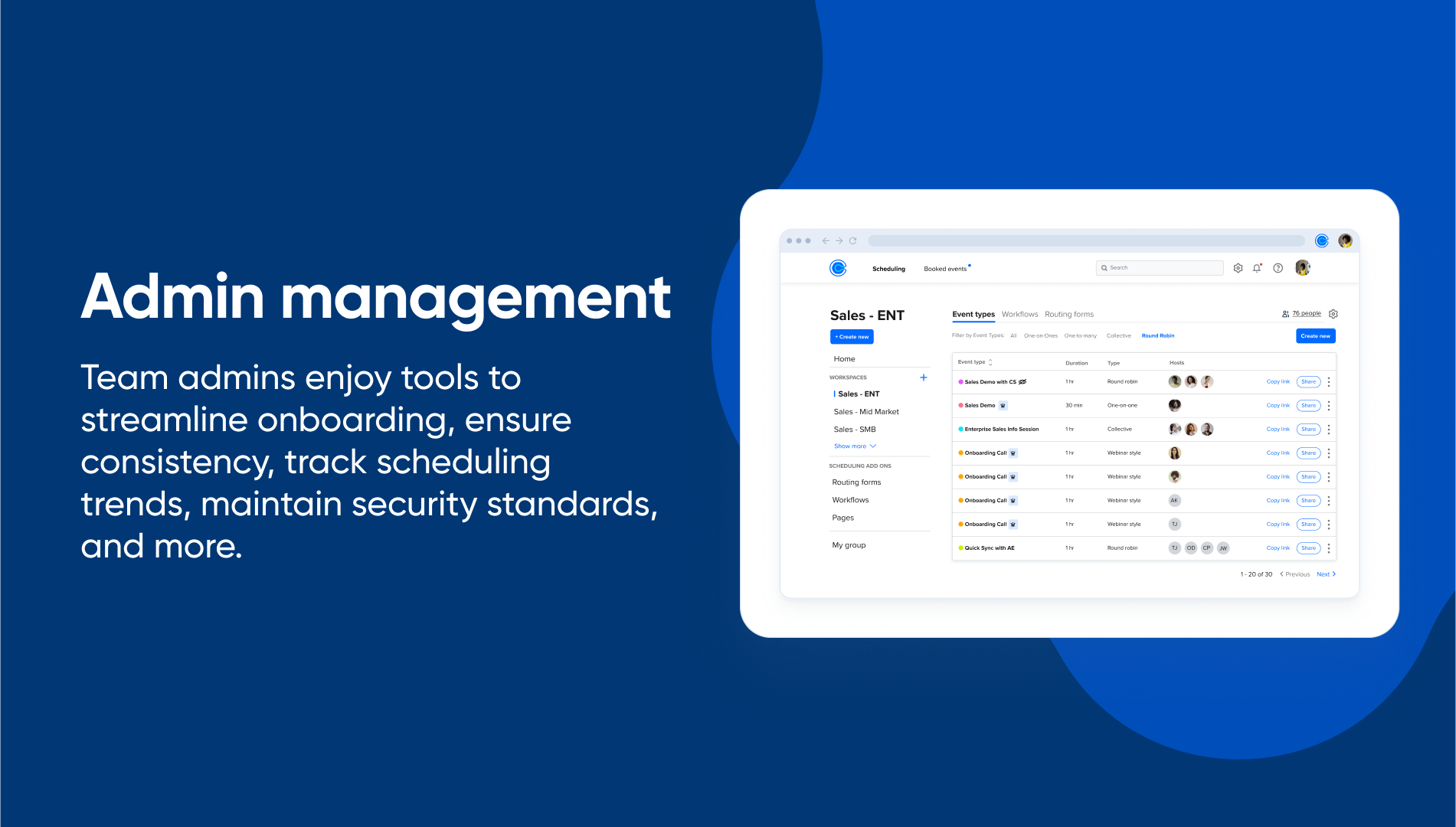Open the settings gear in the top navigation
This screenshot has width=1456, height=827.
pyautogui.click(x=1238, y=268)
